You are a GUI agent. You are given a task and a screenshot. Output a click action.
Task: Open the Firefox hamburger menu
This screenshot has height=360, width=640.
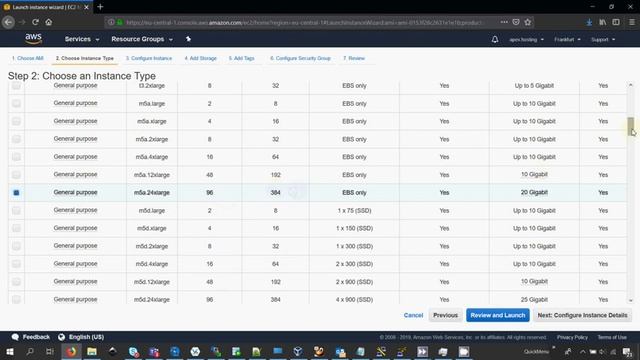click(631, 22)
